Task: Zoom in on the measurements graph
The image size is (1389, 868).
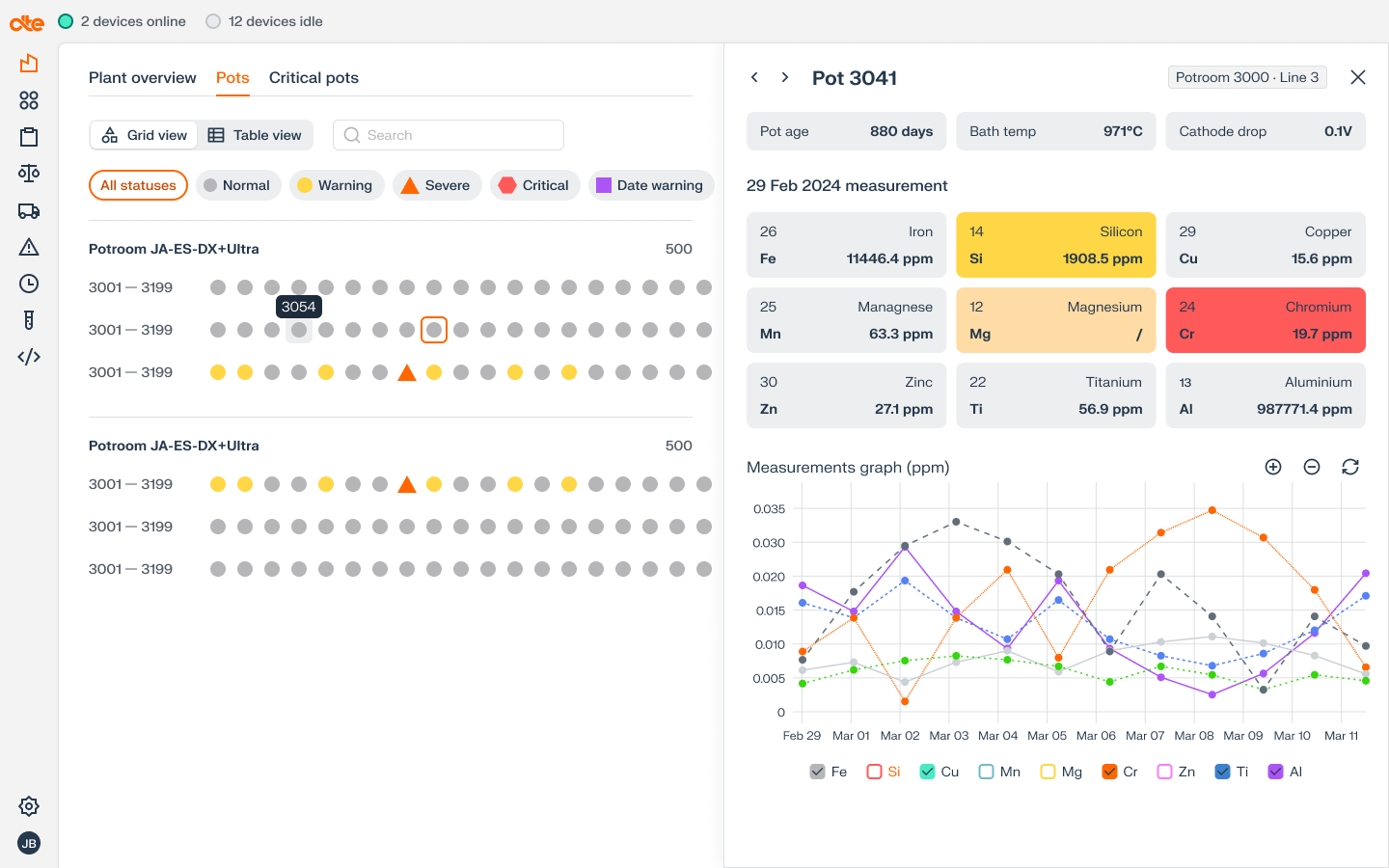Action: (x=1273, y=467)
